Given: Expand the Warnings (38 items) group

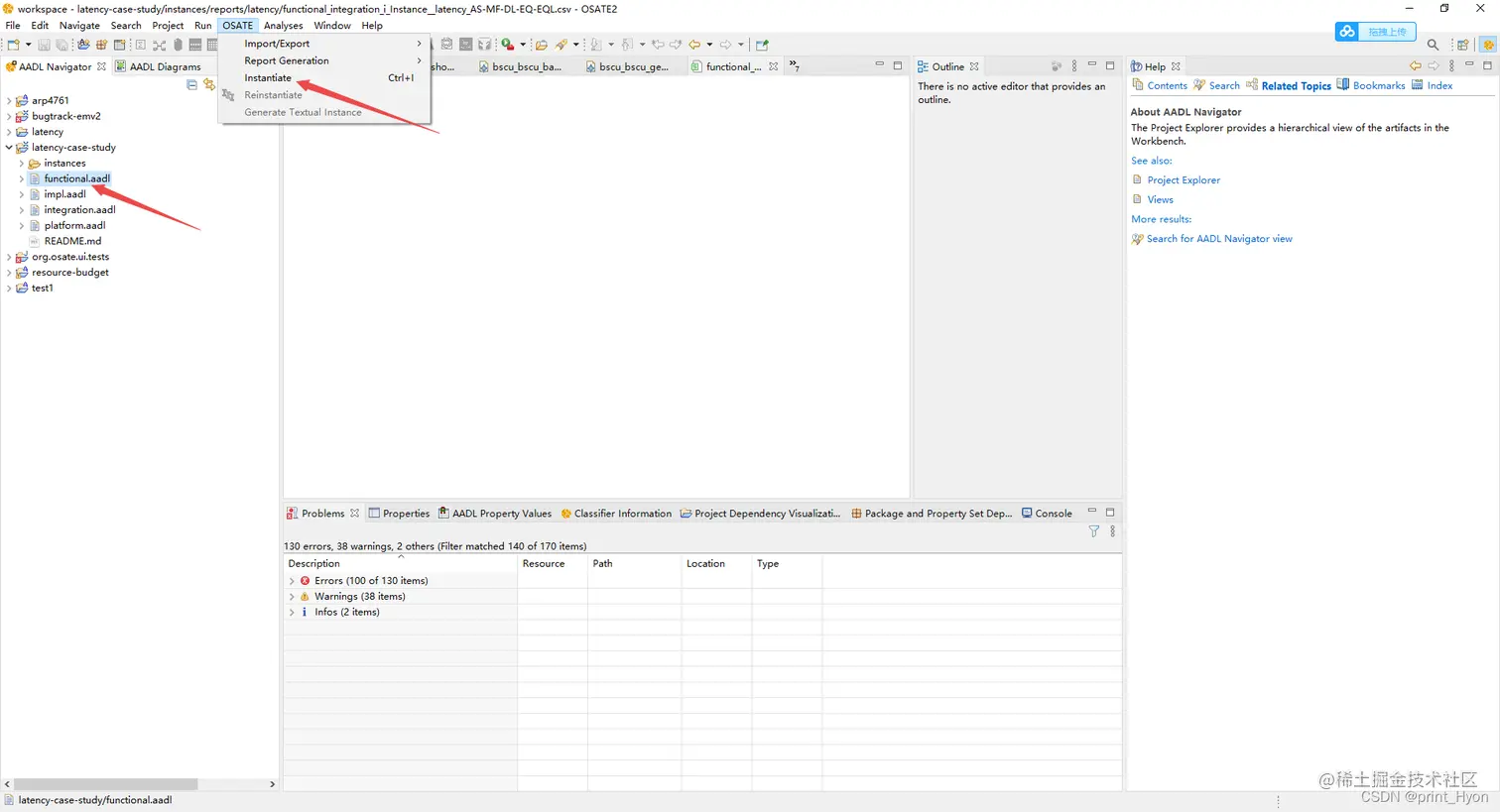Looking at the screenshot, I should tap(292, 597).
